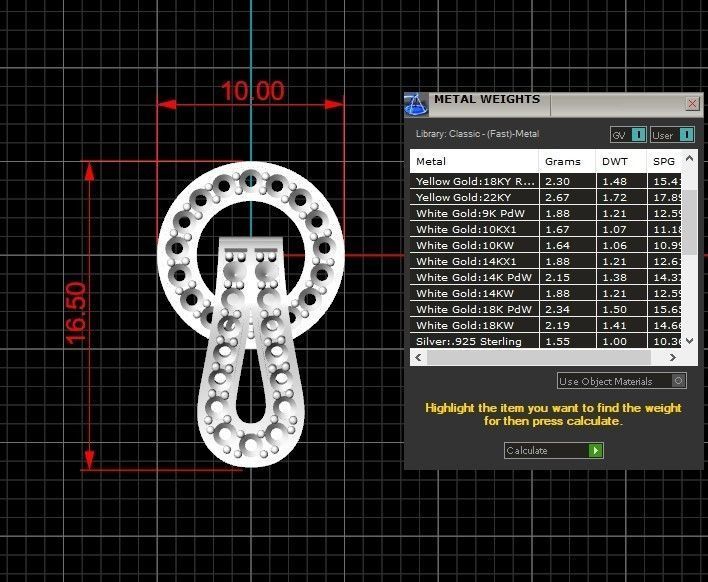Image resolution: width=708 pixels, height=582 pixels.
Task: Click the 10.00 width dimension label
Action: pos(253,91)
